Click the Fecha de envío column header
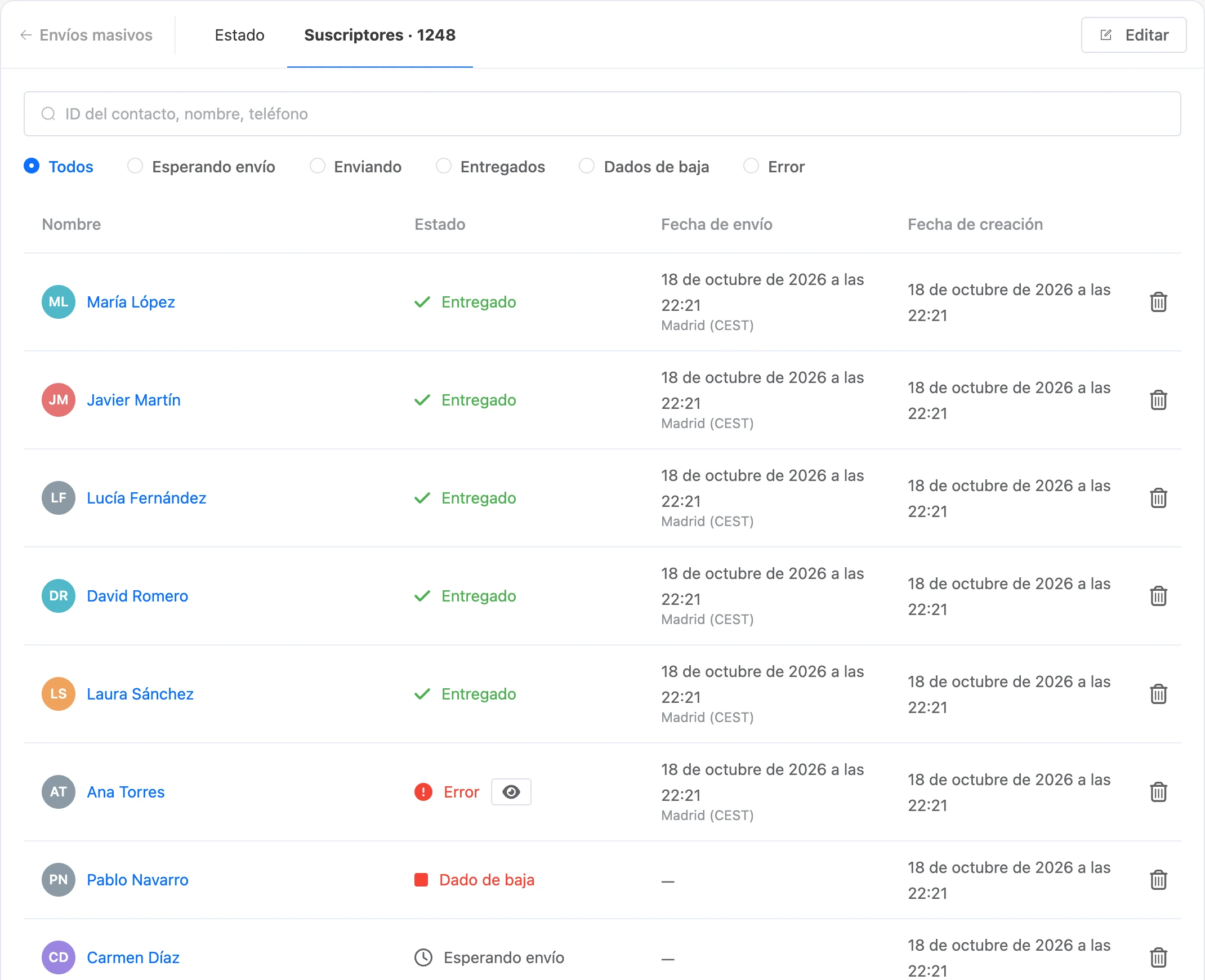The width and height of the screenshot is (1205, 980). pos(717,224)
